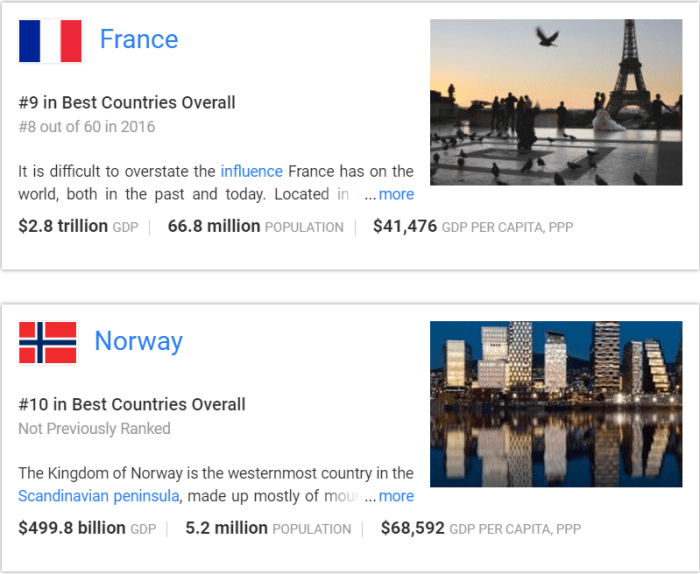Open the France country title link

[139, 40]
